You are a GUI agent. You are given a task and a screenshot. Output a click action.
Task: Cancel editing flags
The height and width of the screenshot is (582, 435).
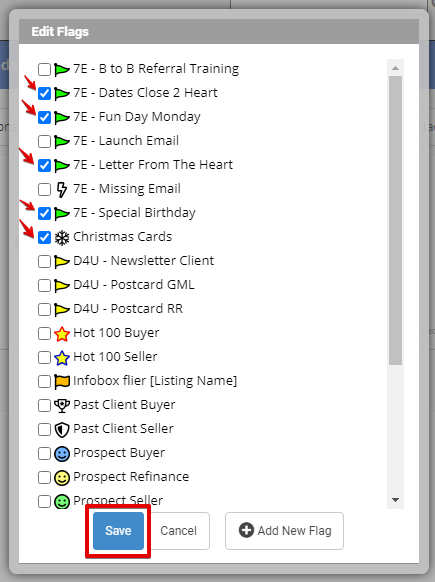pos(178,531)
